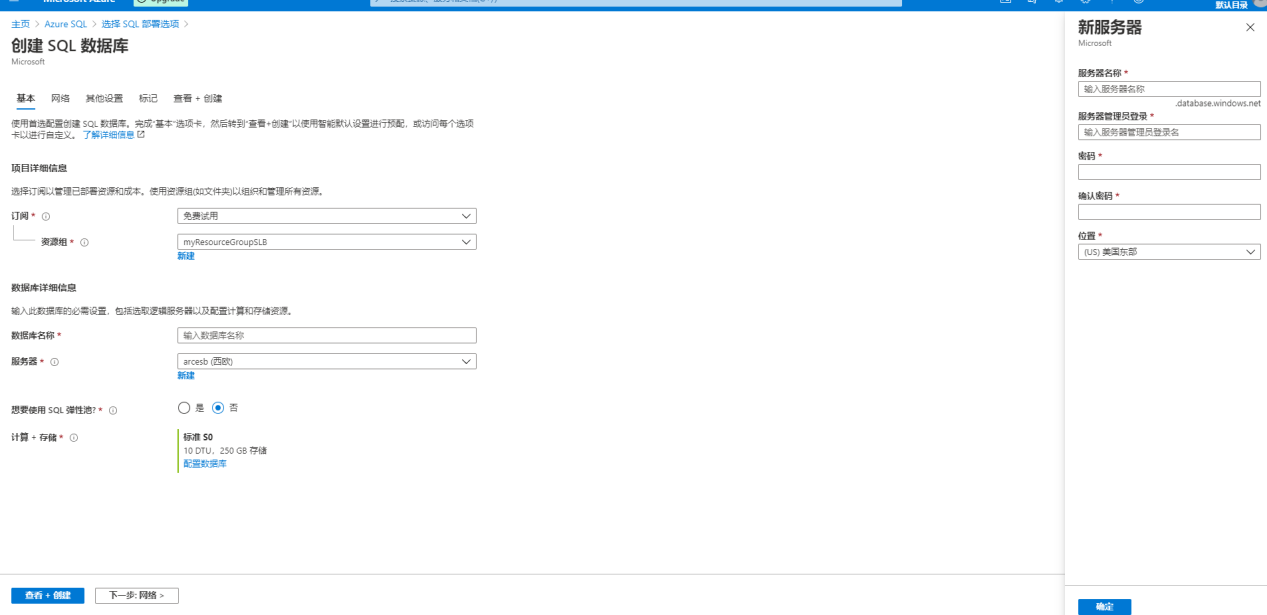Open the 配置数据库 link
The height and width of the screenshot is (615, 1267).
(205, 464)
